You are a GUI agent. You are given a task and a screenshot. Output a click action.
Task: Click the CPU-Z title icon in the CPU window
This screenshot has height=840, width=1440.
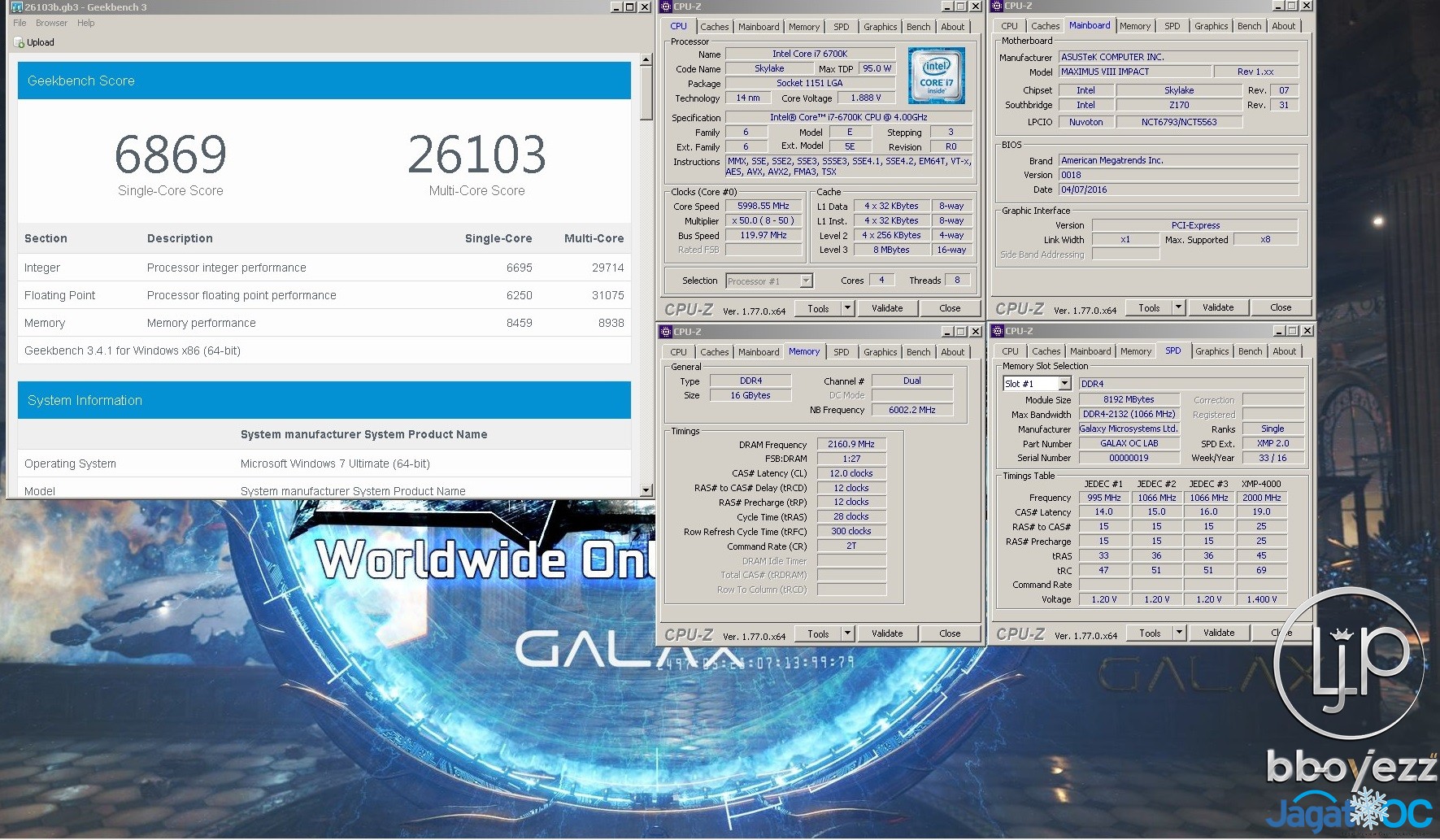tap(666, 7)
